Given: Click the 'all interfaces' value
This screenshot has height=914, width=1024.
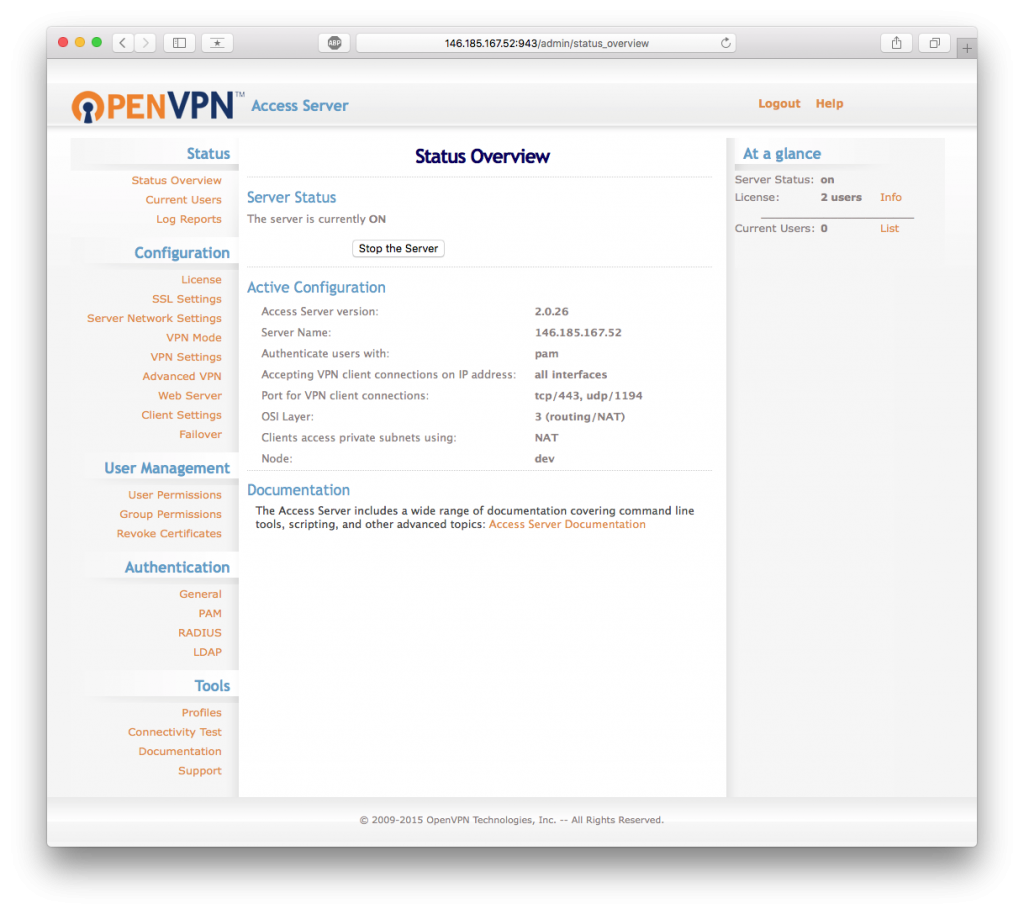Looking at the screenshot, I should pyautogui.click(x=571, y=375).
